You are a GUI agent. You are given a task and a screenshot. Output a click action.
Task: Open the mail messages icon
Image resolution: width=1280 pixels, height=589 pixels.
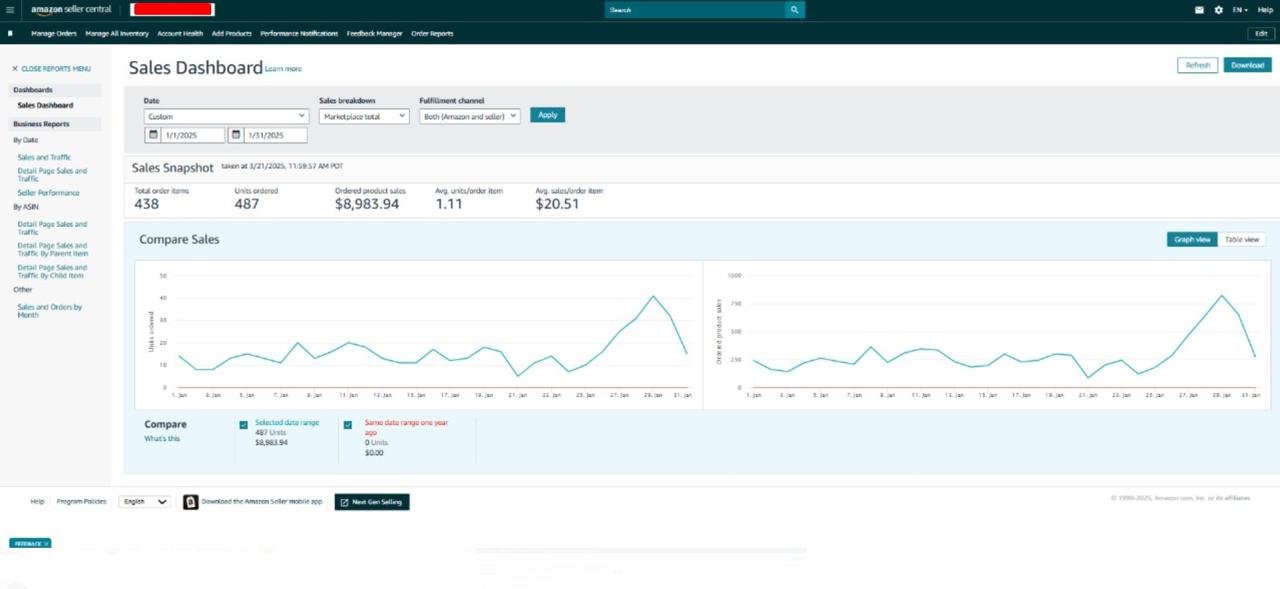pos(1200,9)
